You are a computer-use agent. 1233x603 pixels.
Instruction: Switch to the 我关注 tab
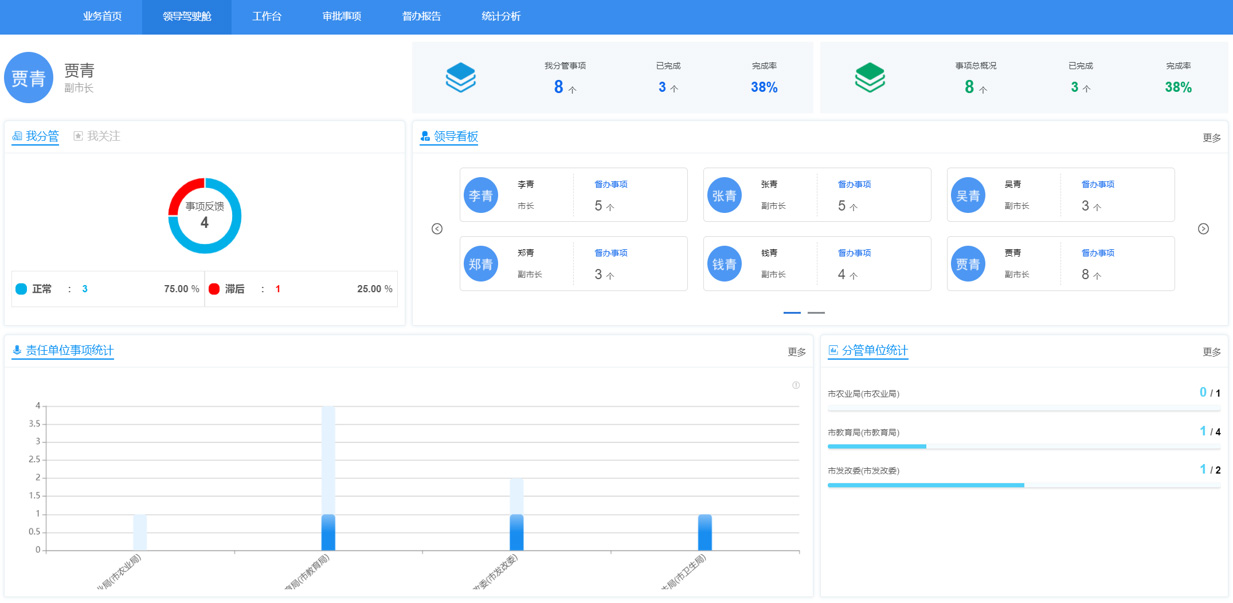pyautogui.click(x=97, y=136)
